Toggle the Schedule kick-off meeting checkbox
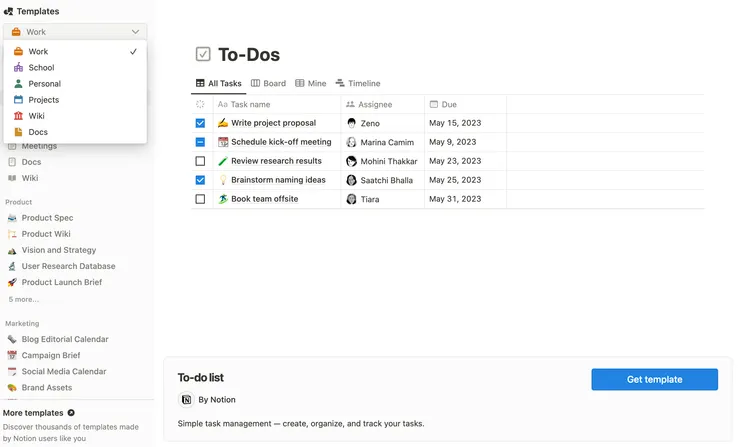 [x=200, y=142]
